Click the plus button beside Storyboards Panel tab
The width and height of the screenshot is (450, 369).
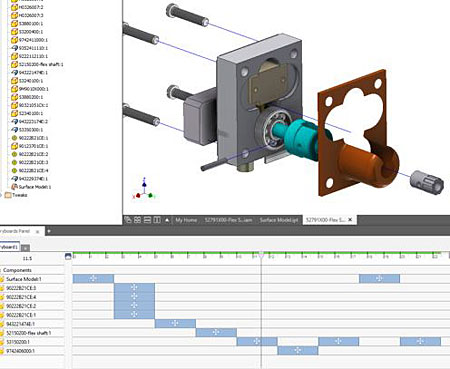tap(49, 231)
